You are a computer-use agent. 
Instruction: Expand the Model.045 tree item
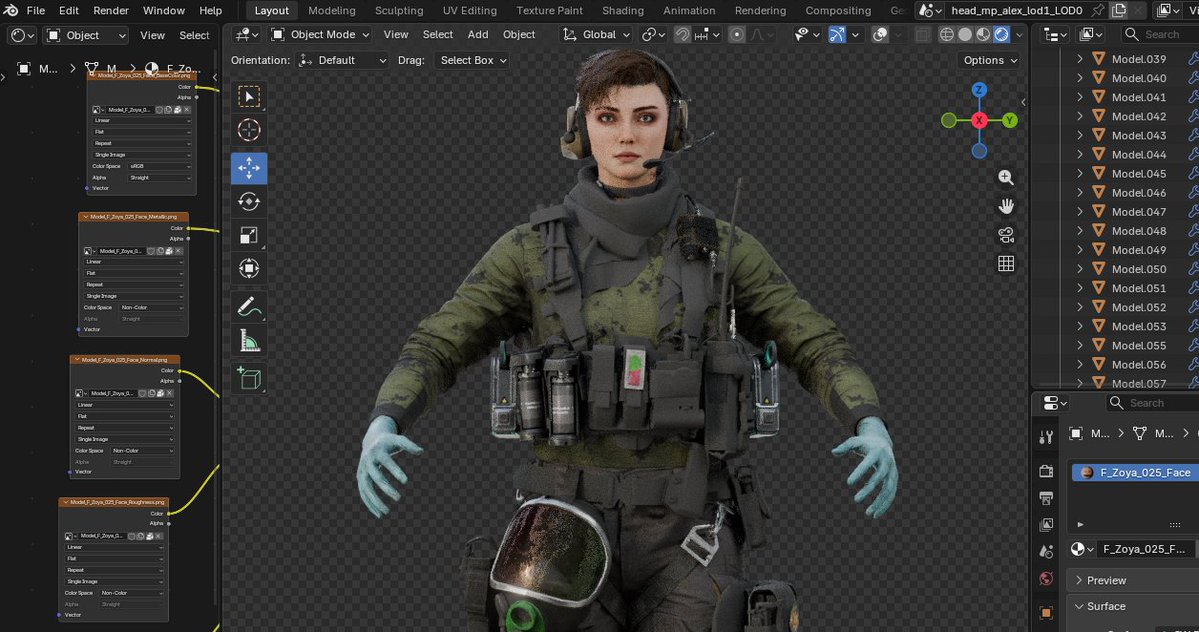(x=1080, y=173)
